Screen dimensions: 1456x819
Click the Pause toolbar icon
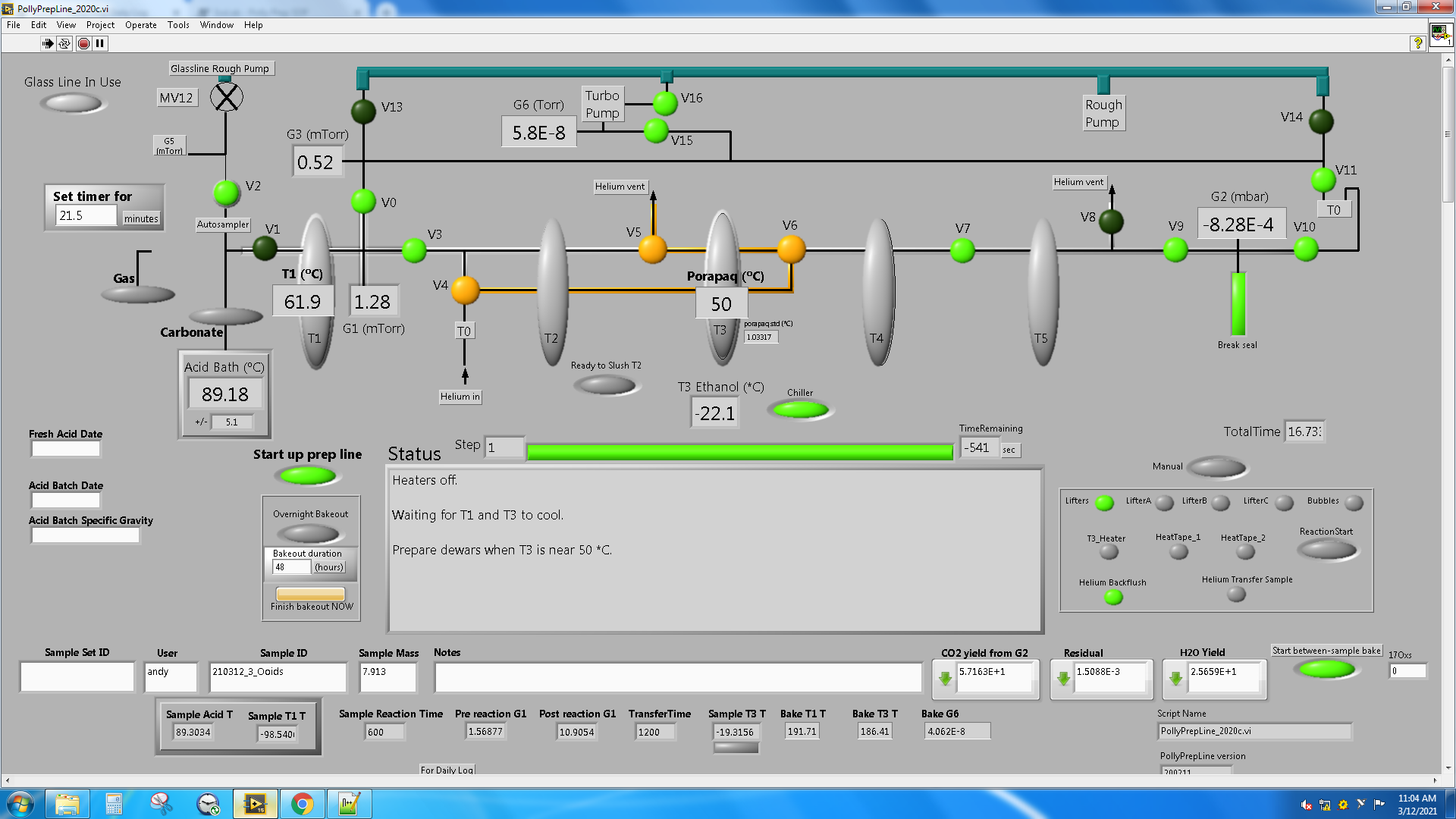tap(100, 43)
